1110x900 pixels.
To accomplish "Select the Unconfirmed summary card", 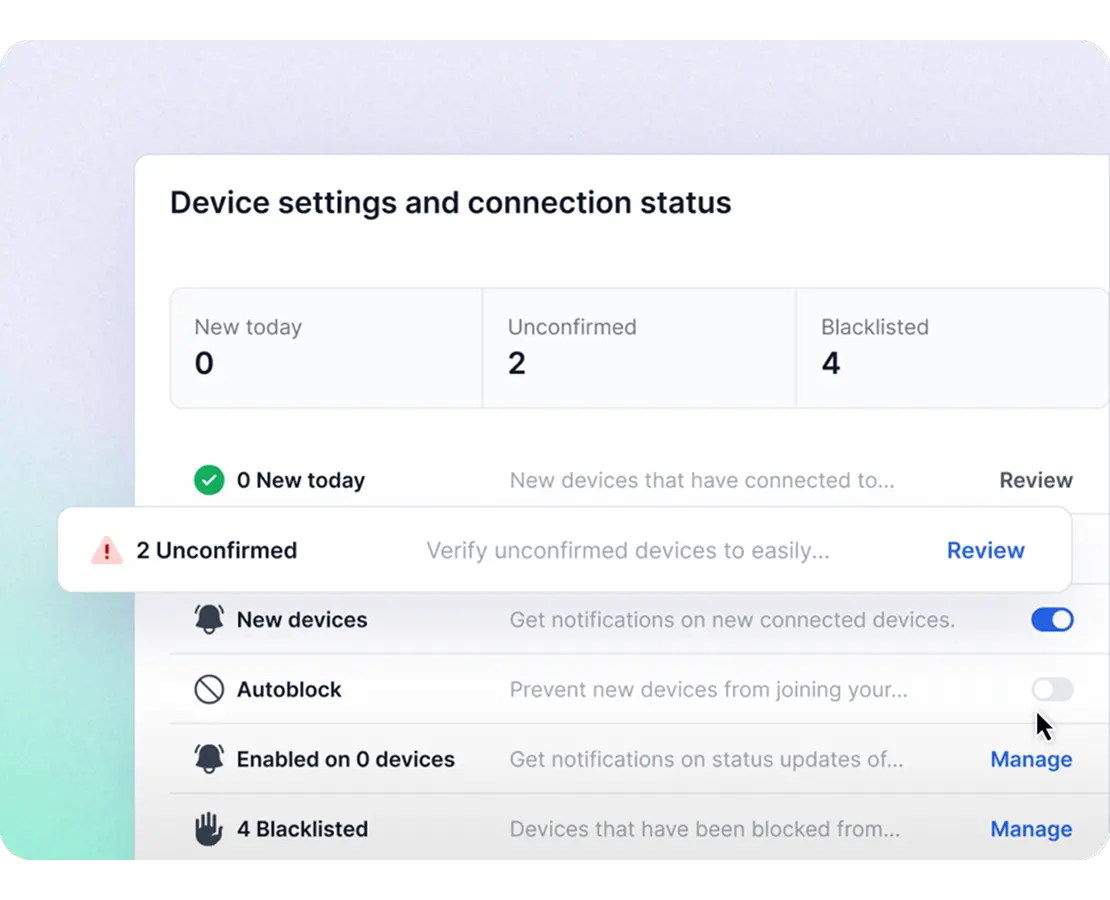I will [639, 348].
